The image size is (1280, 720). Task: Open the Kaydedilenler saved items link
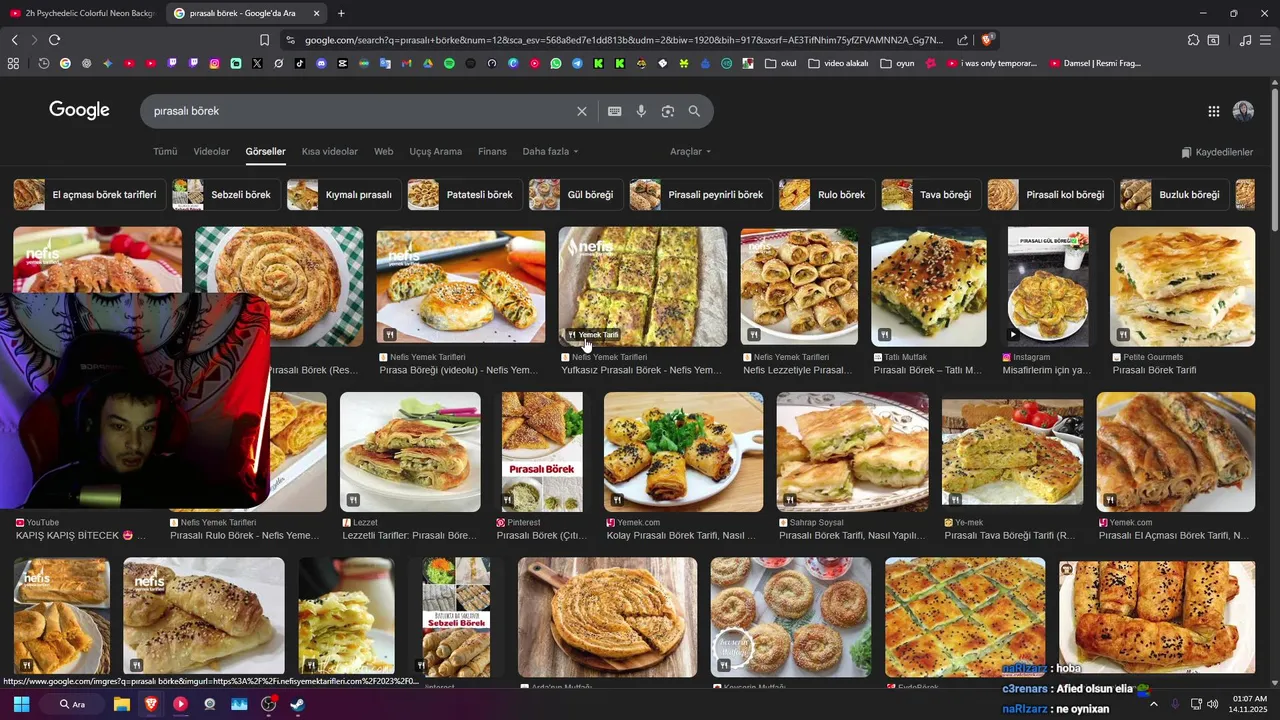(1217, 152)
